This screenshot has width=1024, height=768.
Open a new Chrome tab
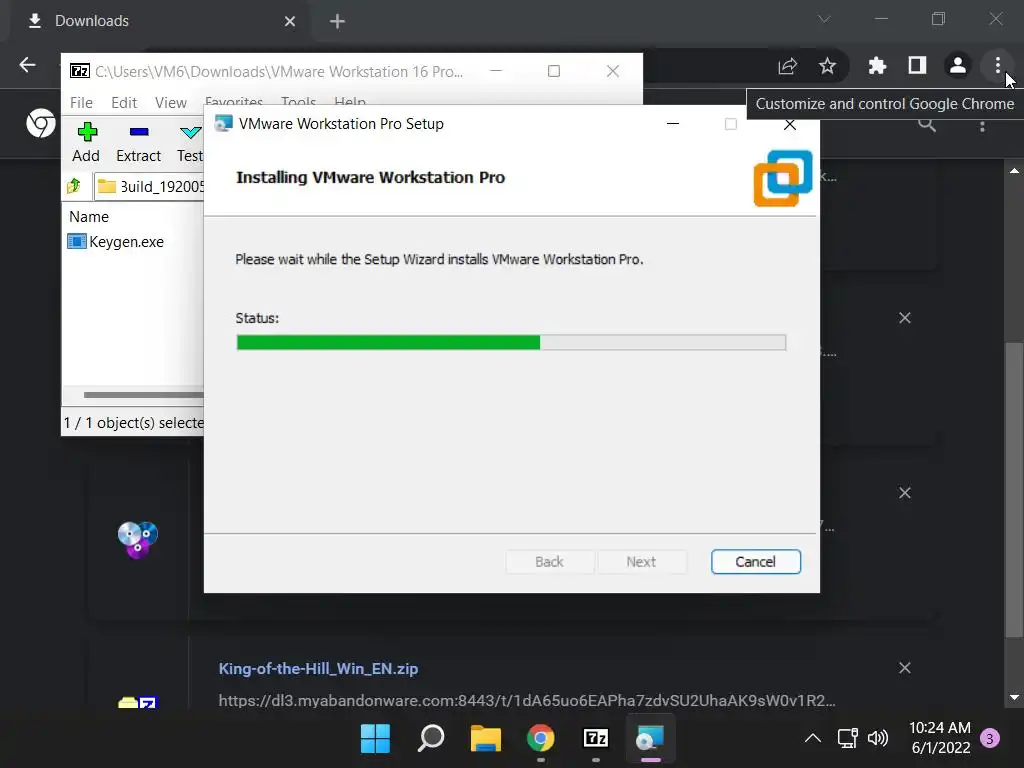coord(337,22)
